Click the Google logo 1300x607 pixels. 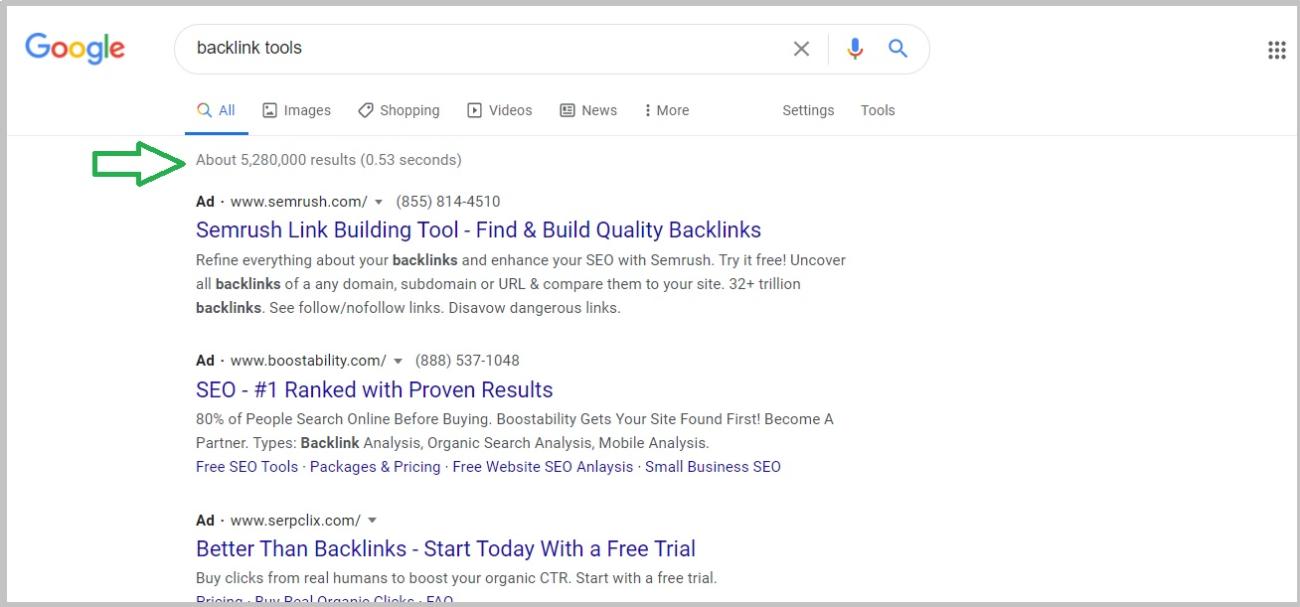pos(75,48)
